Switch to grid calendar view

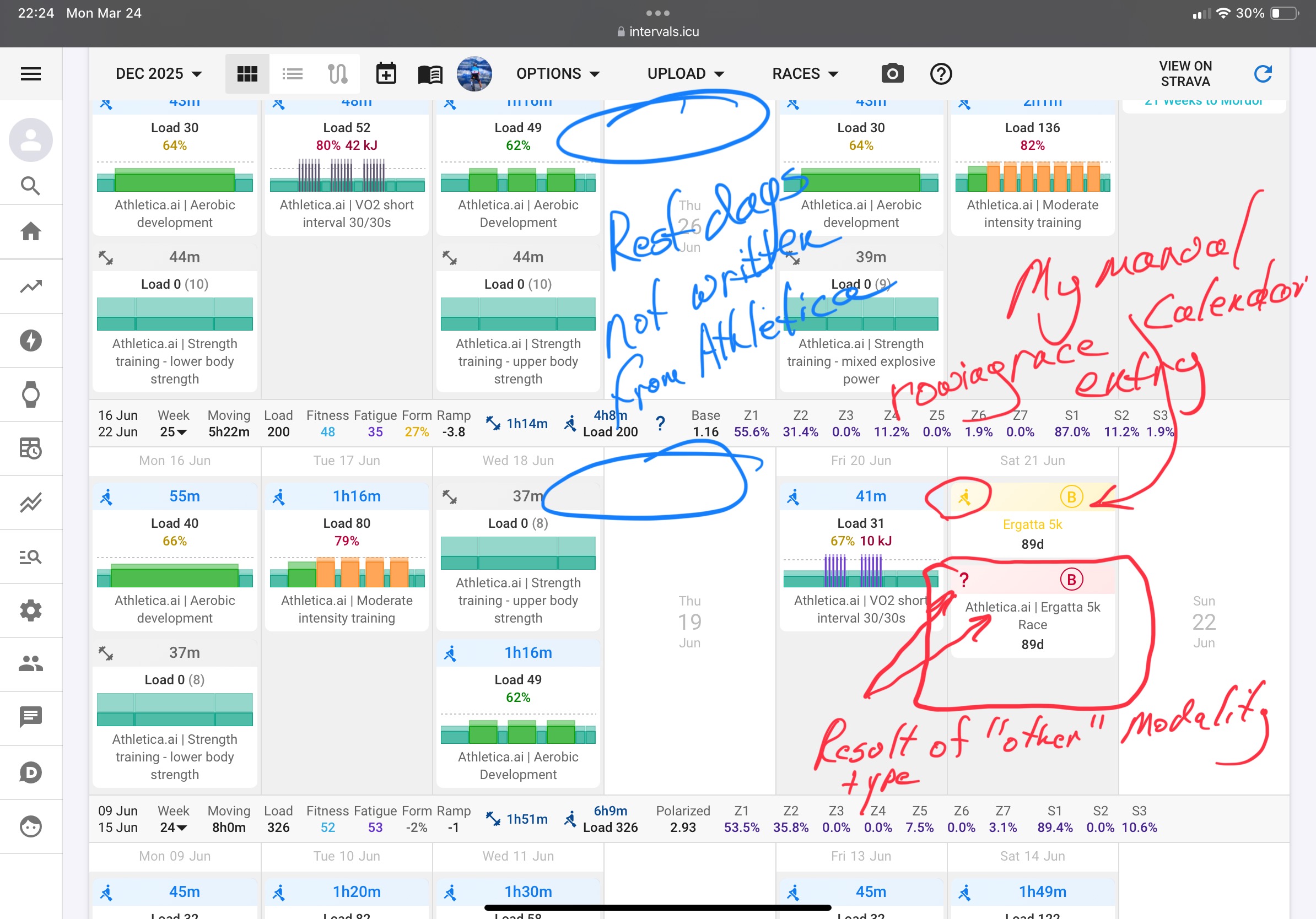tap(247, 74)
